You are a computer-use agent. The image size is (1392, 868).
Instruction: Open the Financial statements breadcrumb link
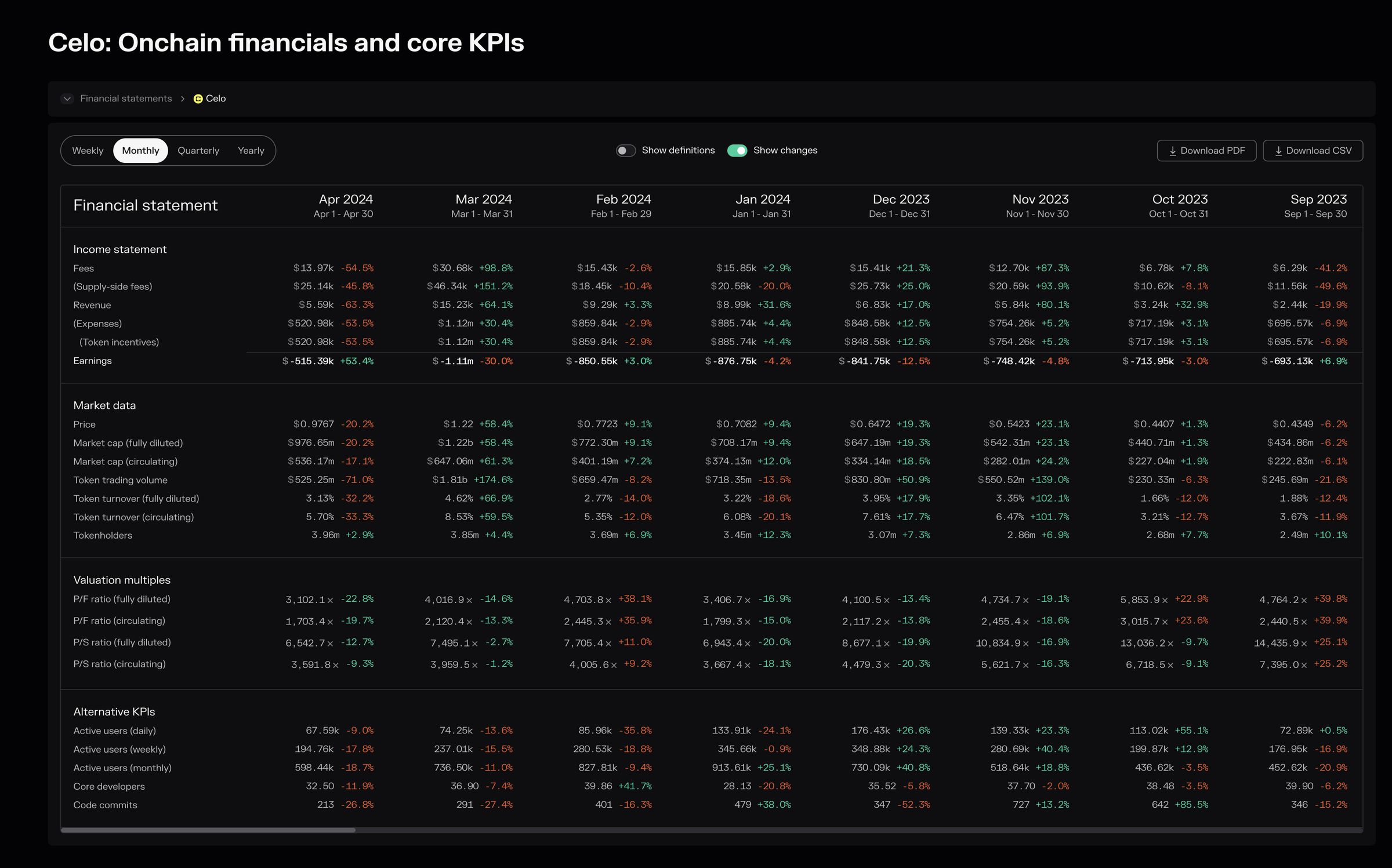coord(126,99)
